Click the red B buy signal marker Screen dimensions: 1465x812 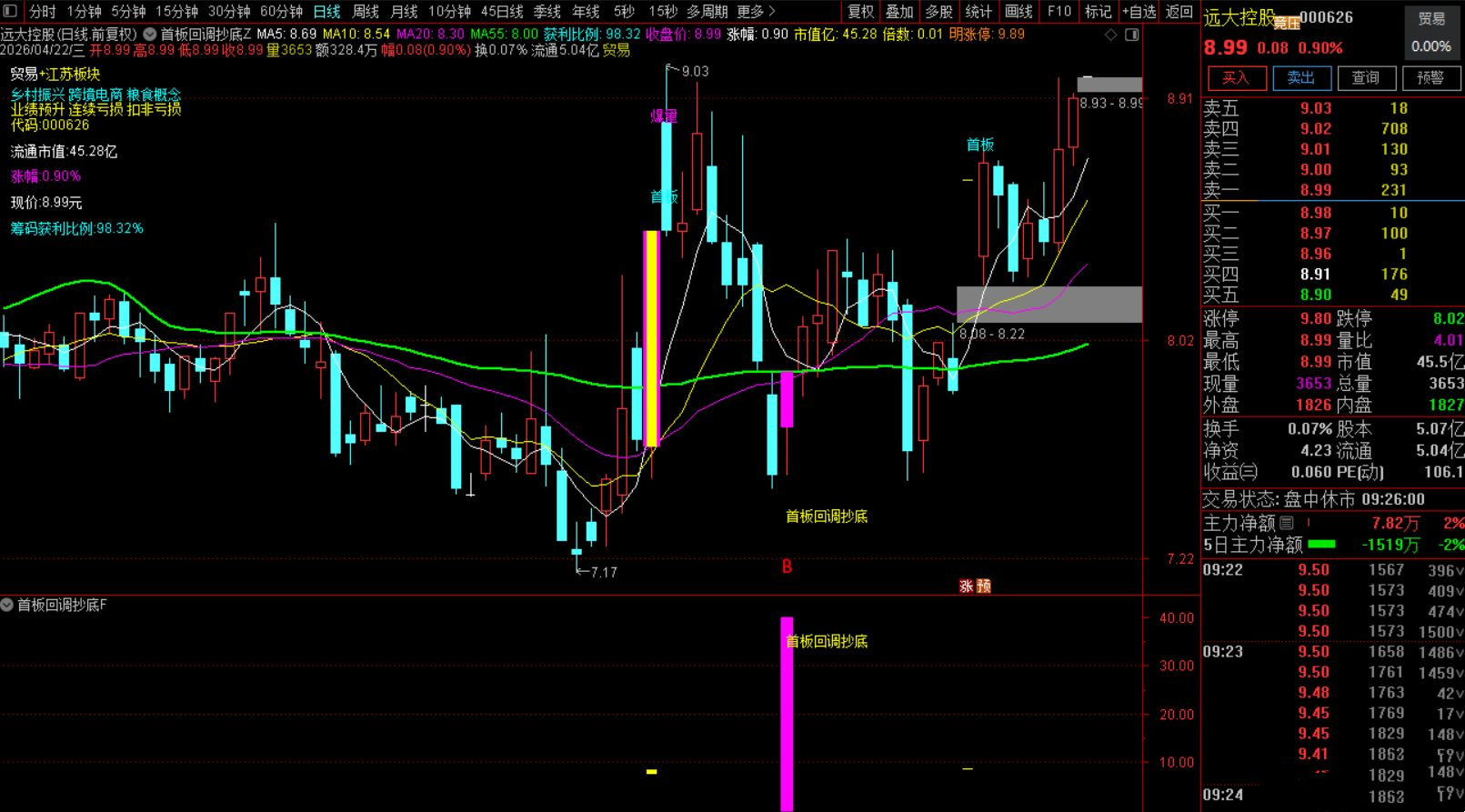tap(787, 566)
